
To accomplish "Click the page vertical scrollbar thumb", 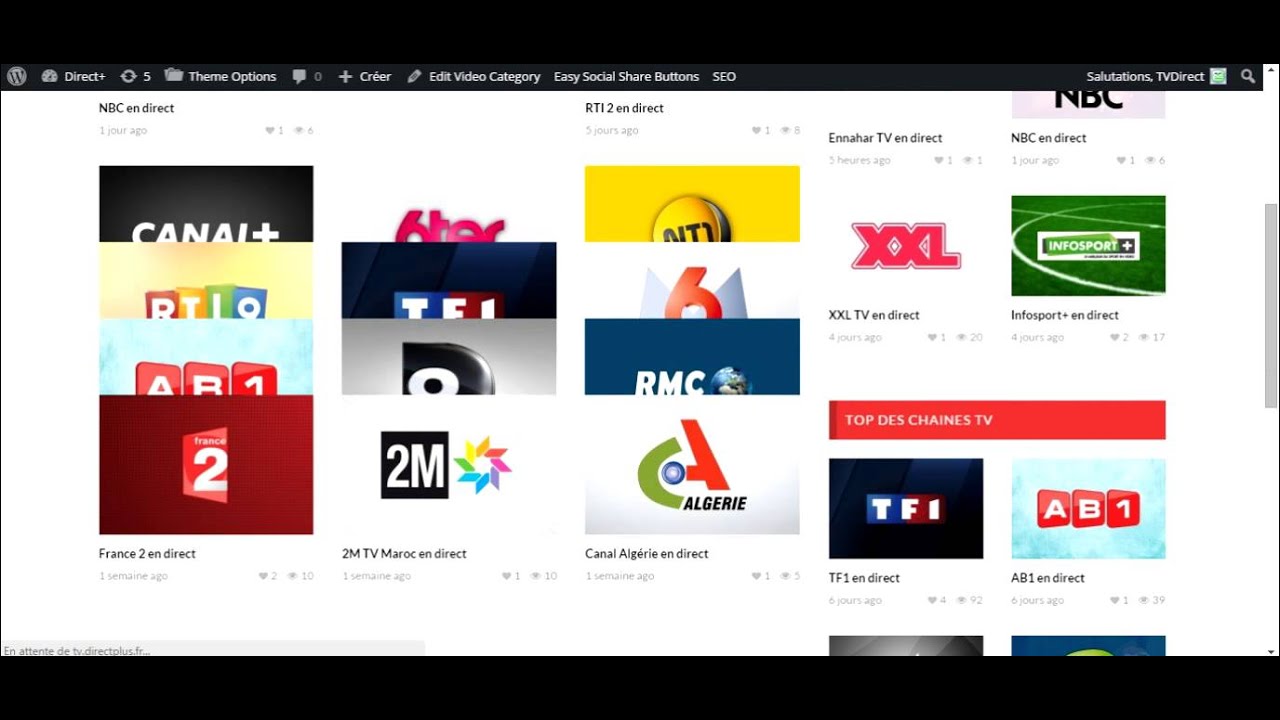I will tap(1271, 305).
